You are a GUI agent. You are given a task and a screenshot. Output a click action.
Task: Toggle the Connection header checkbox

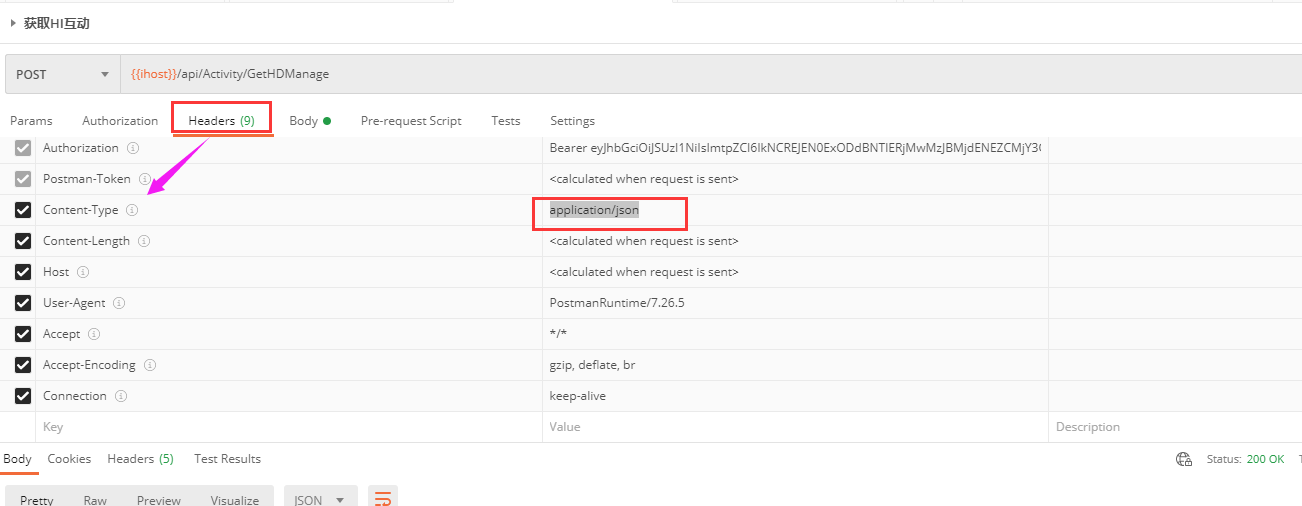(23, 396)
